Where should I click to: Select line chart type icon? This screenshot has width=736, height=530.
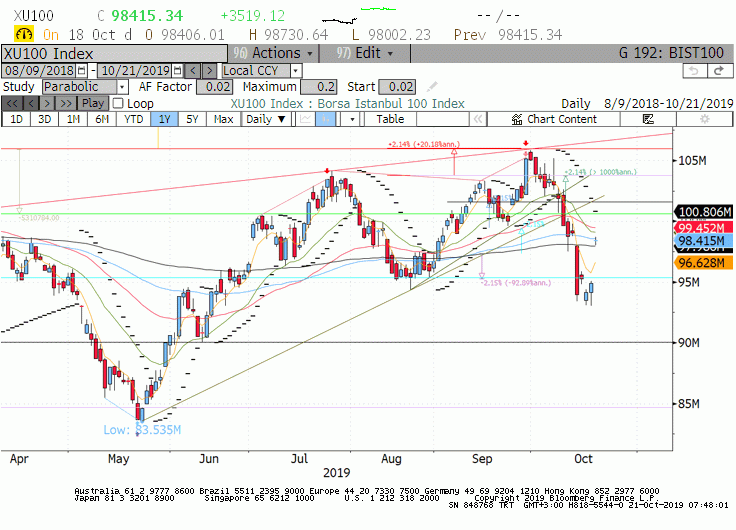[x=305, y=119]
